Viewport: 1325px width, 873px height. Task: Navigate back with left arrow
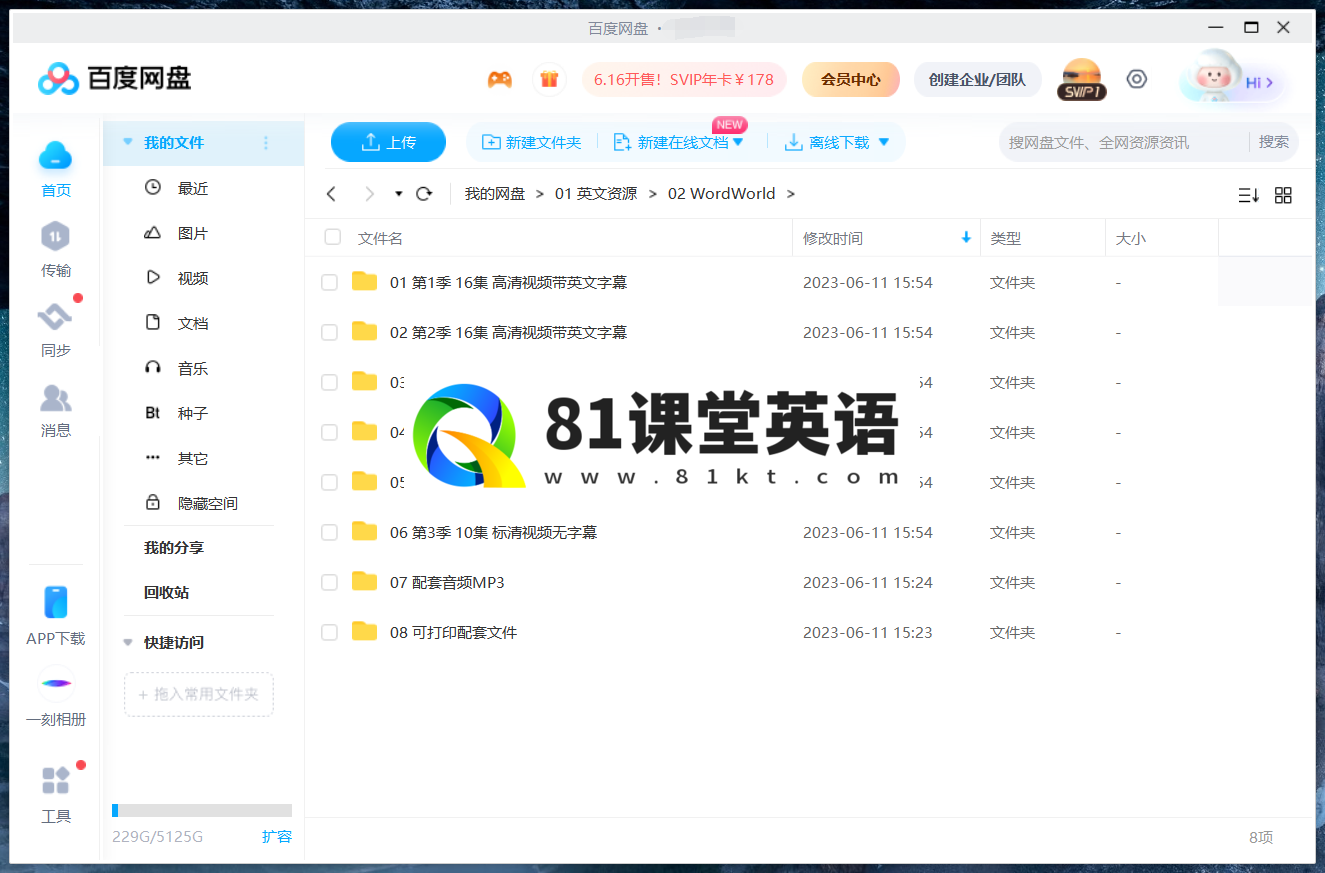(332, 194)
